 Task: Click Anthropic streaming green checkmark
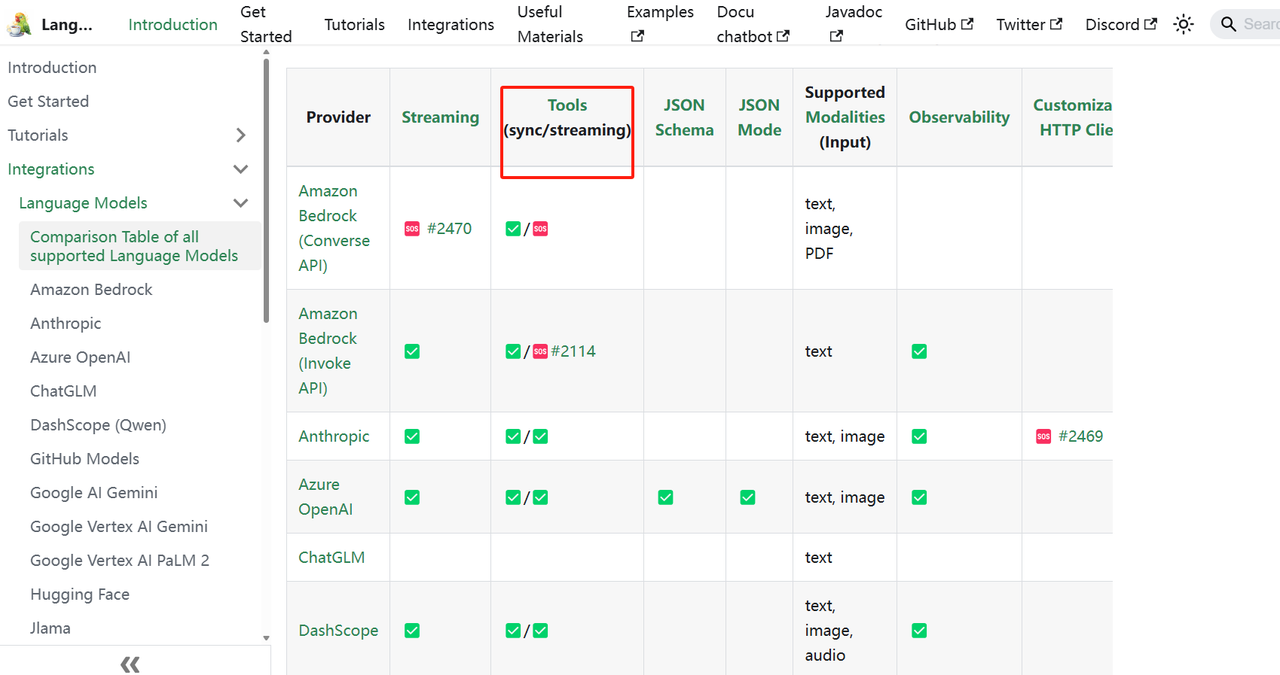(412, 436)
